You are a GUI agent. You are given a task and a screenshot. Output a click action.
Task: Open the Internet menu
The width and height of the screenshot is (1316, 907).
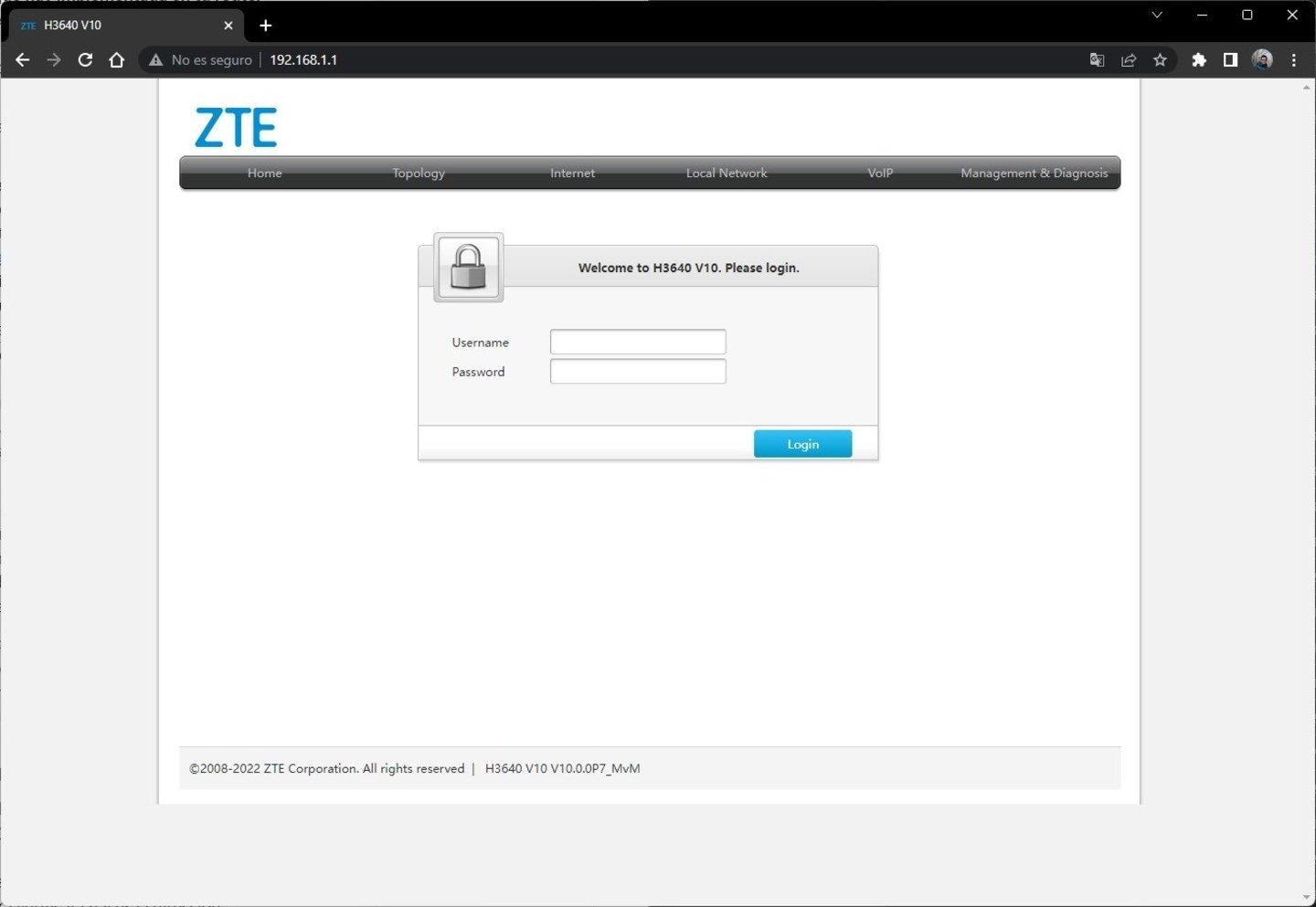click(572, 173)
